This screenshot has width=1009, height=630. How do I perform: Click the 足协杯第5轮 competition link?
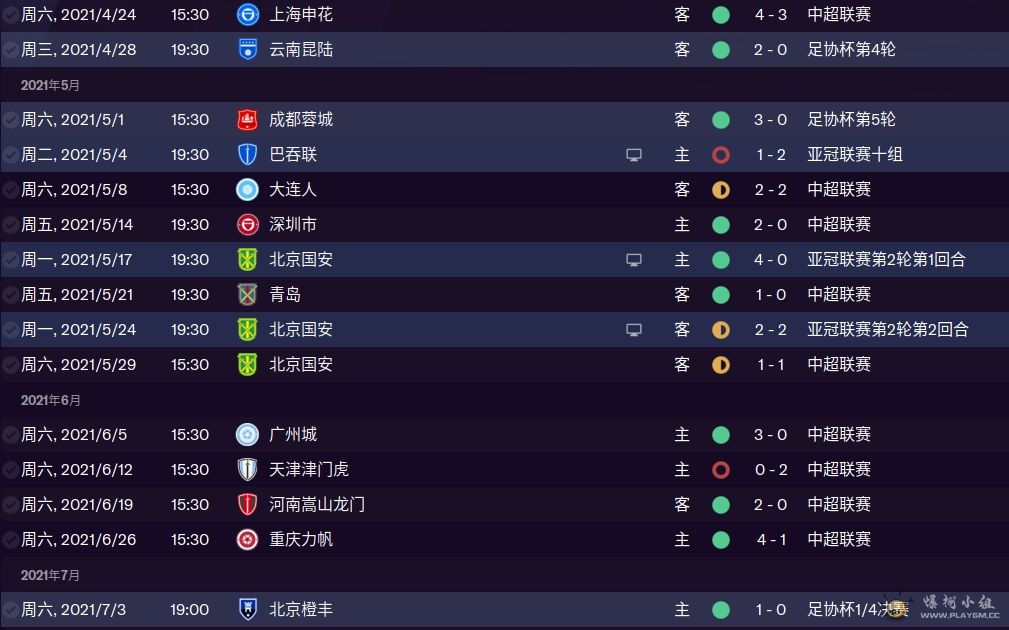coord(851,119)
